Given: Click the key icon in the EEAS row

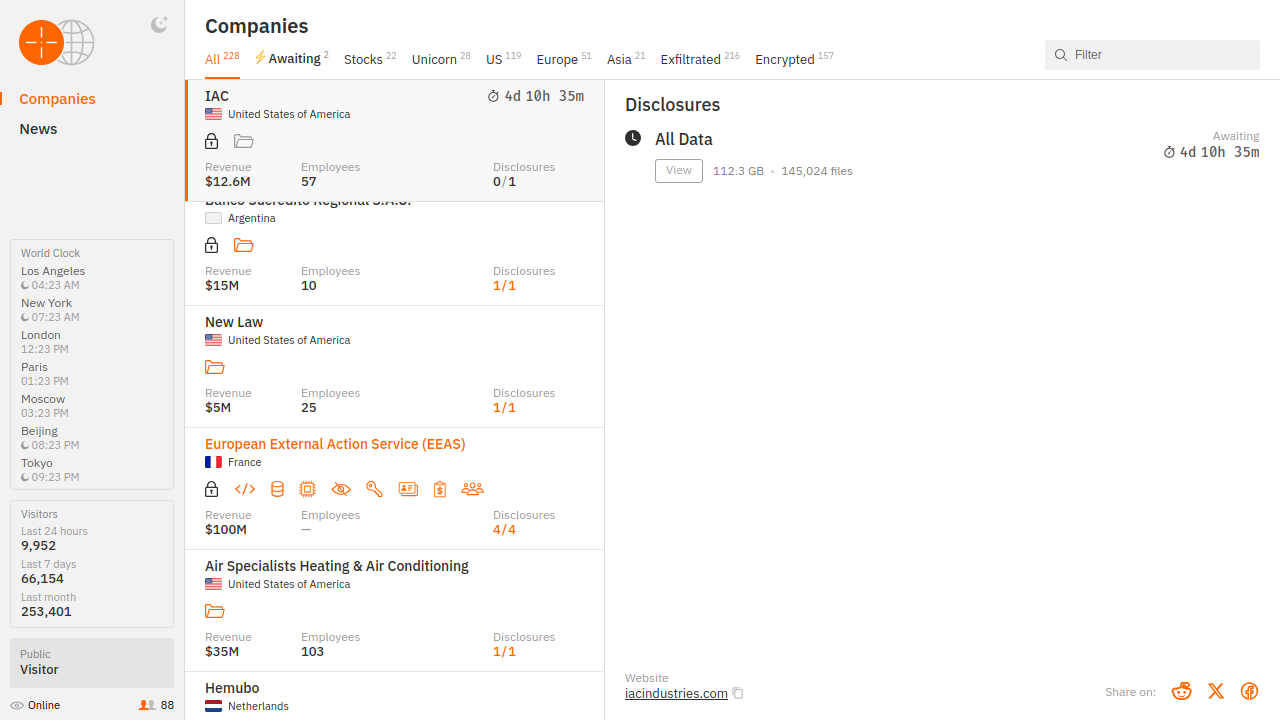Looking at the screenshot, I should [374, 489].
